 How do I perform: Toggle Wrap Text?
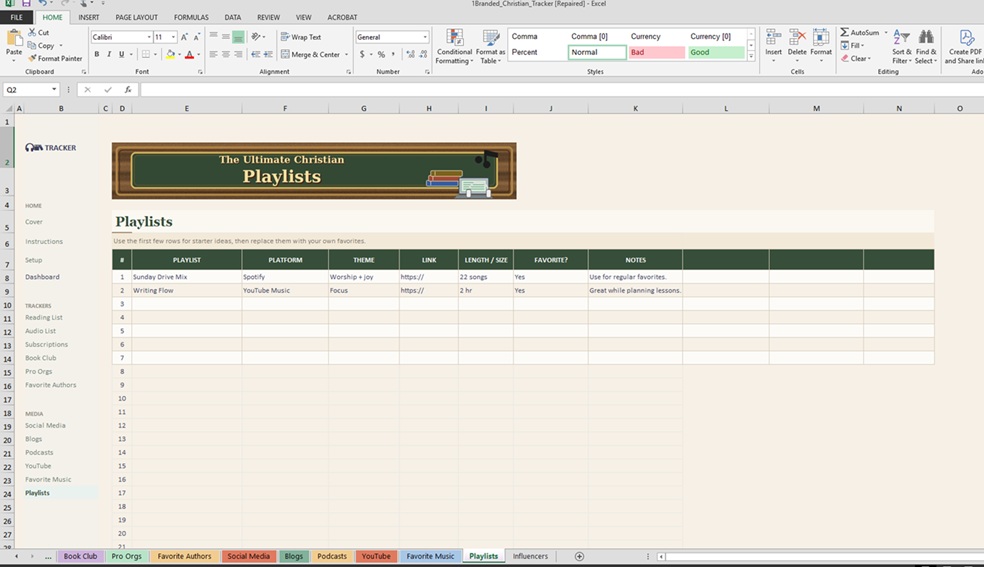[x=301, y=37]
